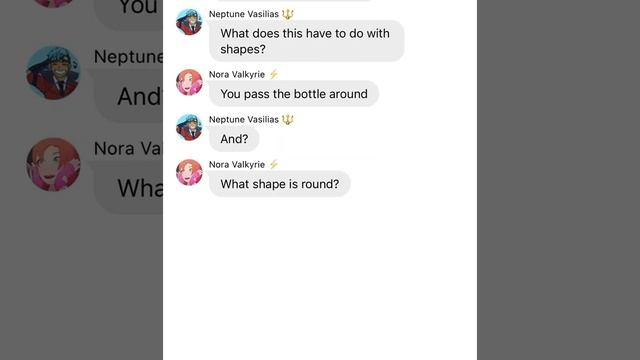This screenshot has height=360, width=640.
Task: Click trident emoji after first Neptune Vasilias name
Action: [288, 14]
